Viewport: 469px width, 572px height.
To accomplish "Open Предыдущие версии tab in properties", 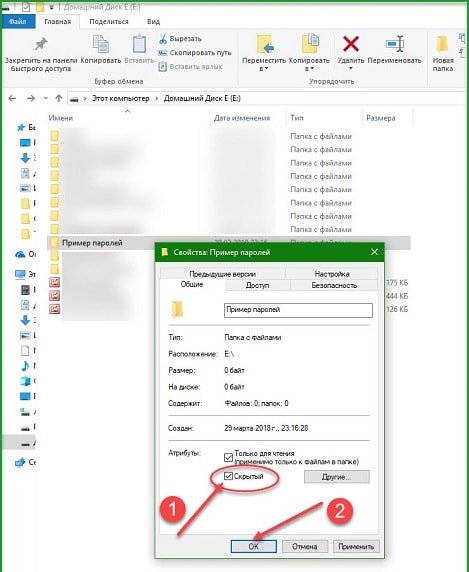I will click(222, 274).
